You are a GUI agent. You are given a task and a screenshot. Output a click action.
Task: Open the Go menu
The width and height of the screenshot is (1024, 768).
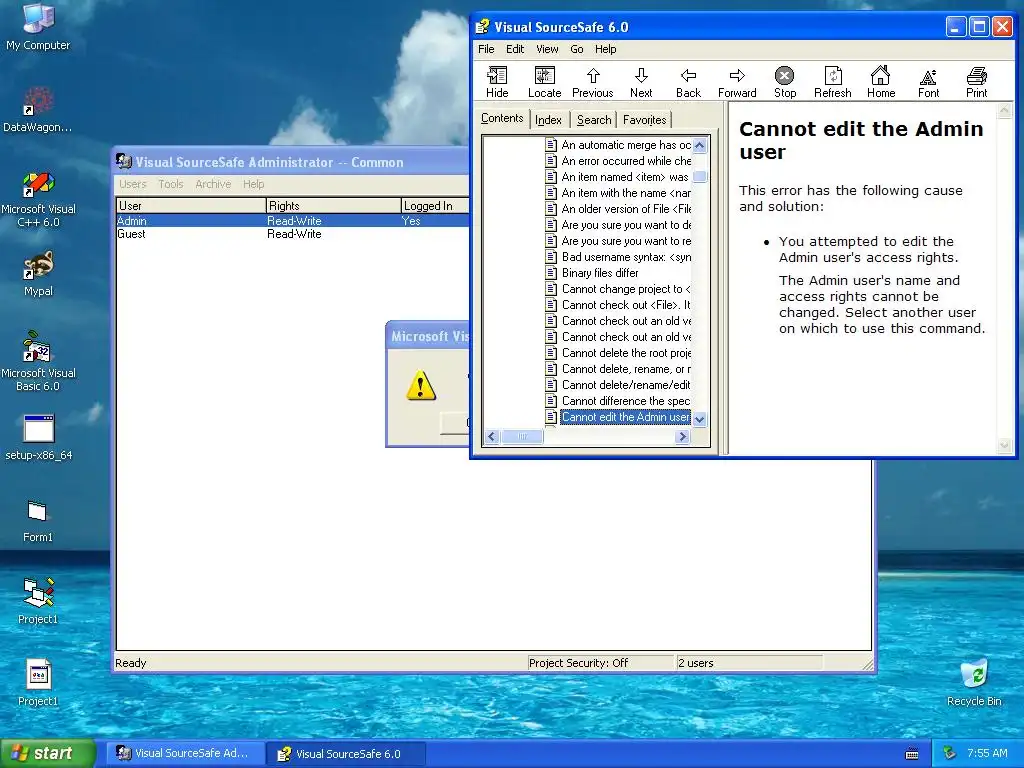point(577,49)
